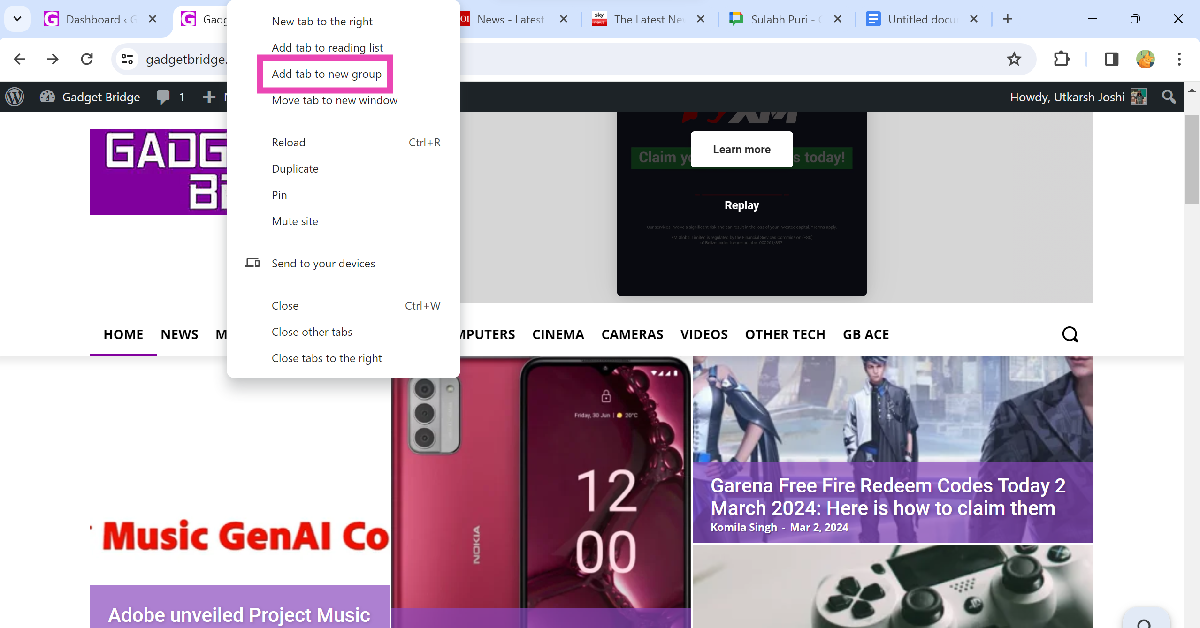This screenshot has height=628, width=1200.
Task: Open Howdy, Utkarsh Joshi account menu
Action: pos(1080,97)
